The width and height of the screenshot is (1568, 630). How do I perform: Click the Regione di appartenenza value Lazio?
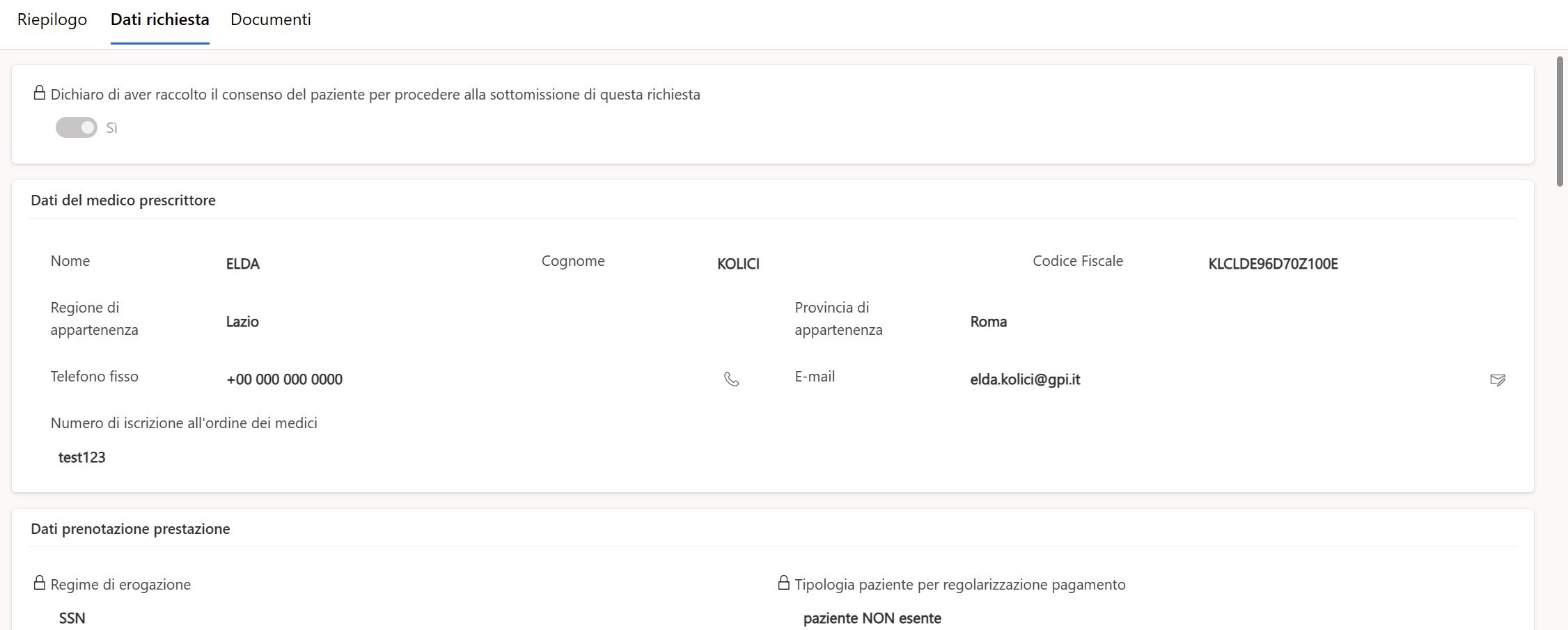coord(242,322)
